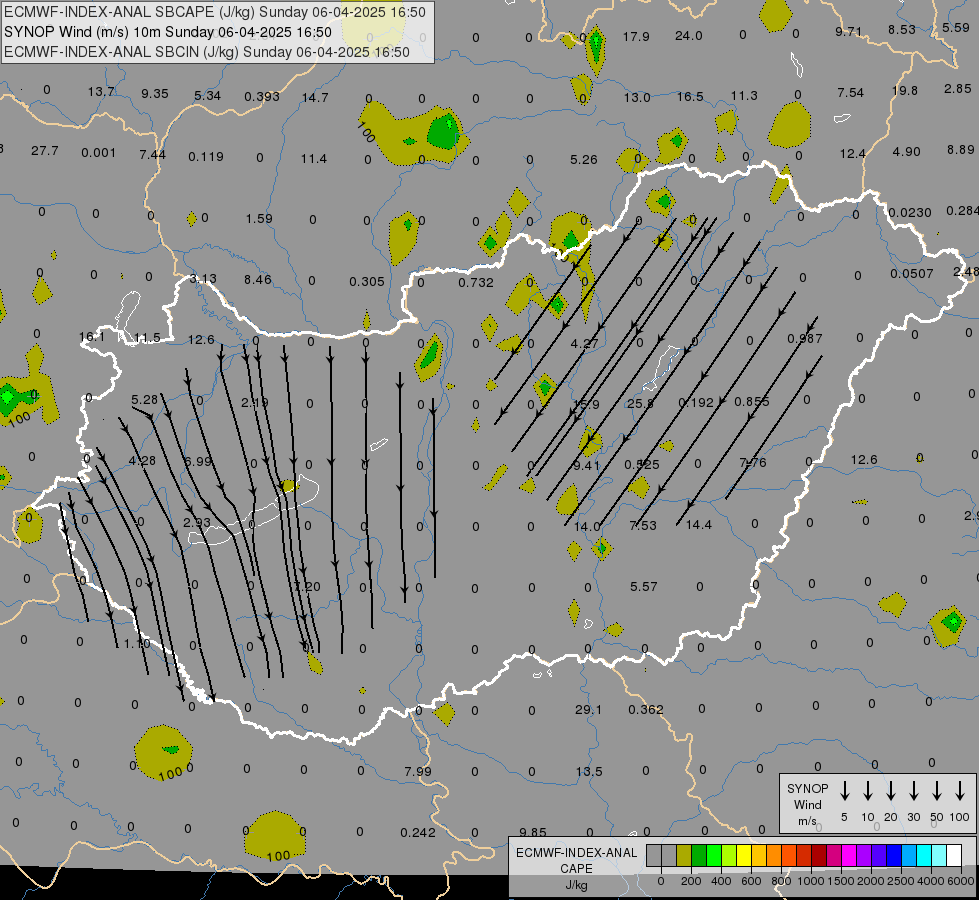Click the grid value 0.0507

click(x=912, y=274)
